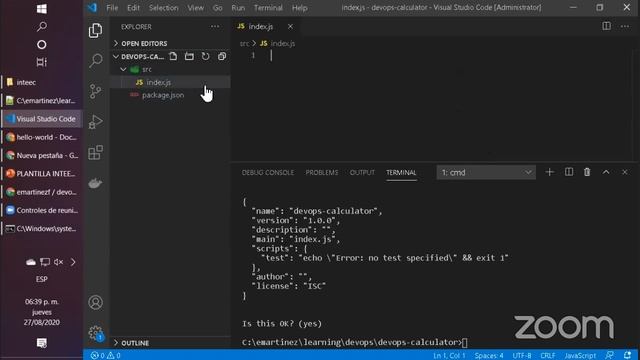
Task: Click New File icon in explorer header
Action: tap(173, 56)
